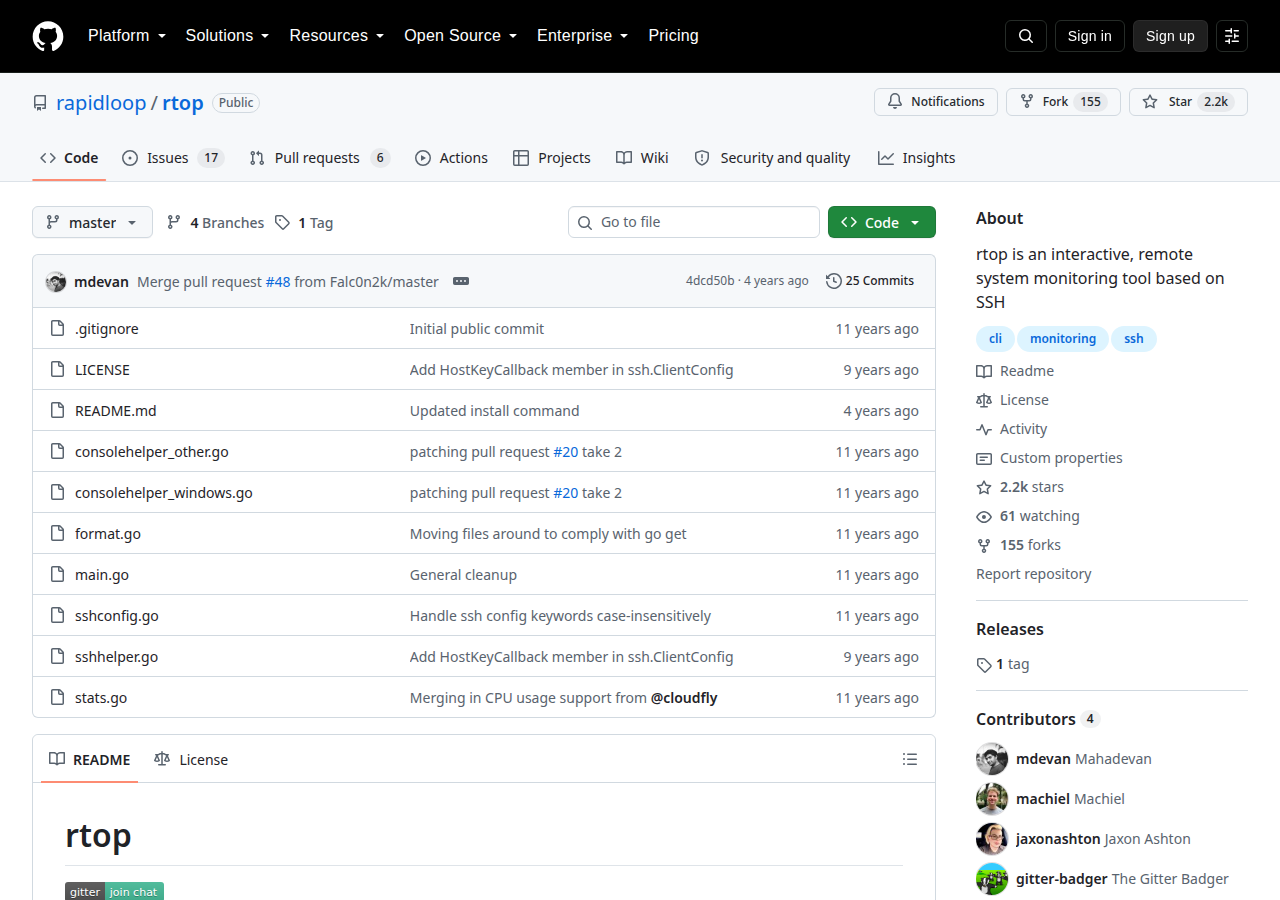Open the Insights tab
Image resolution: width=1280 pixels, height=900 pixels.
pyautogui.click(x=916, y=158)
